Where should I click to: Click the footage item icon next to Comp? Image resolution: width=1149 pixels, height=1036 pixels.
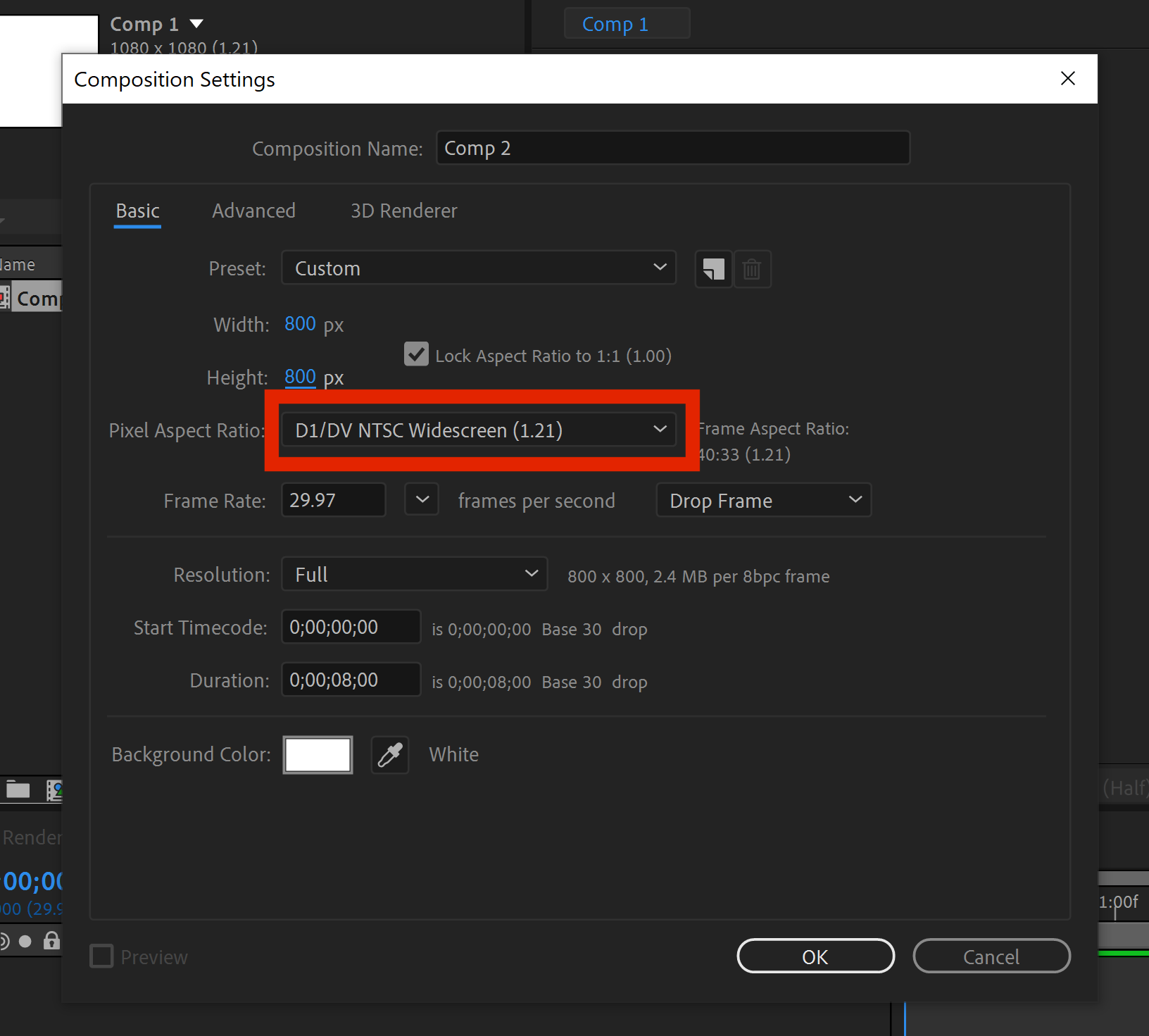click(x=6, y=297)
